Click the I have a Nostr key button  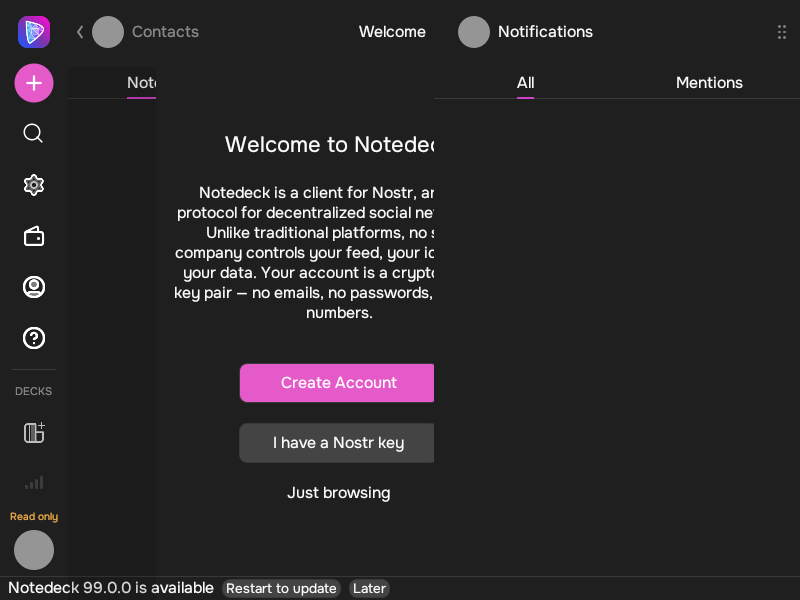point(337,443)
